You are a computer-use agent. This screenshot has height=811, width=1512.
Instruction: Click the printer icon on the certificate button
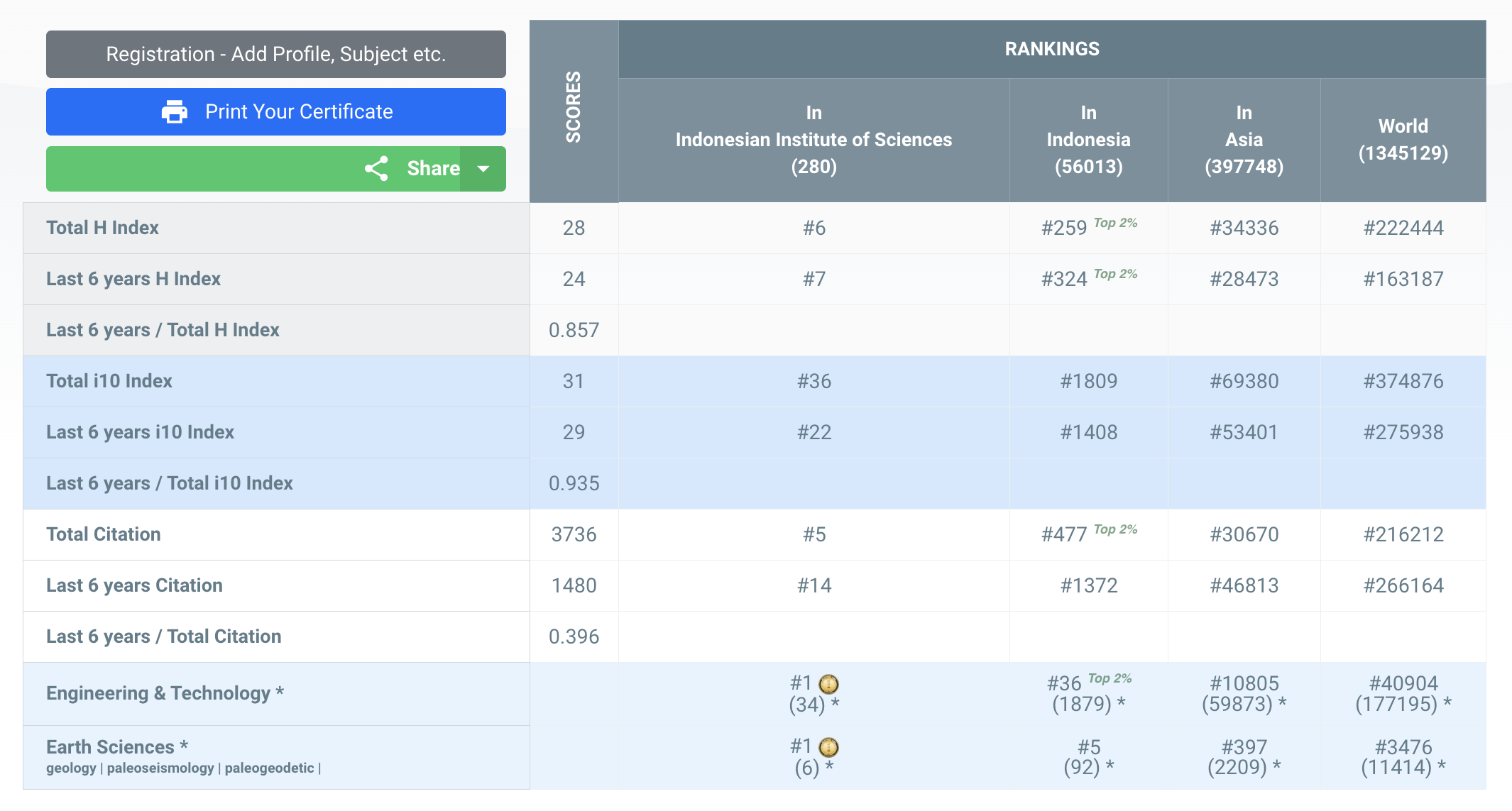[x=174, y=112]
